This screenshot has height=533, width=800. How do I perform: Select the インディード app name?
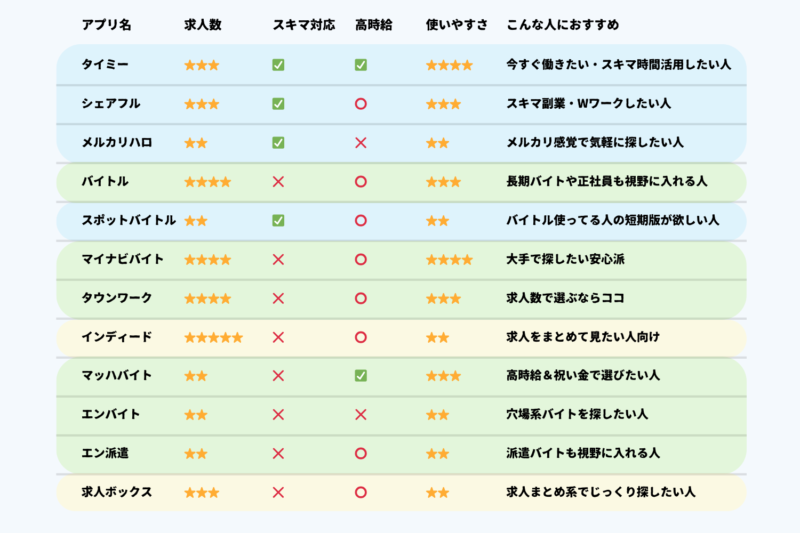[x=117, y=337]
